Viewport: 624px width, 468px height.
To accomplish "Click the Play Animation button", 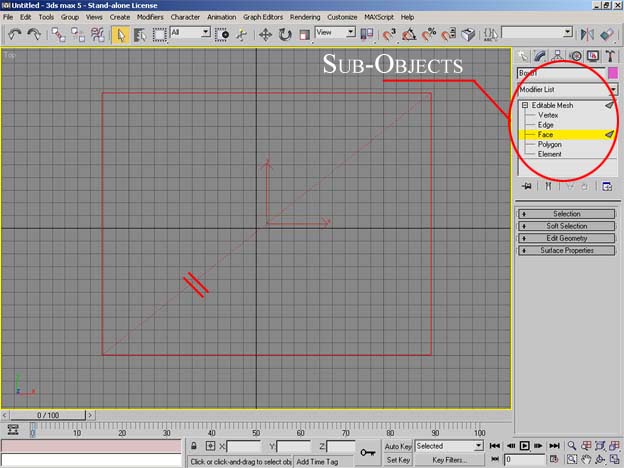I will pyautogui.click(x=525, y=446).
